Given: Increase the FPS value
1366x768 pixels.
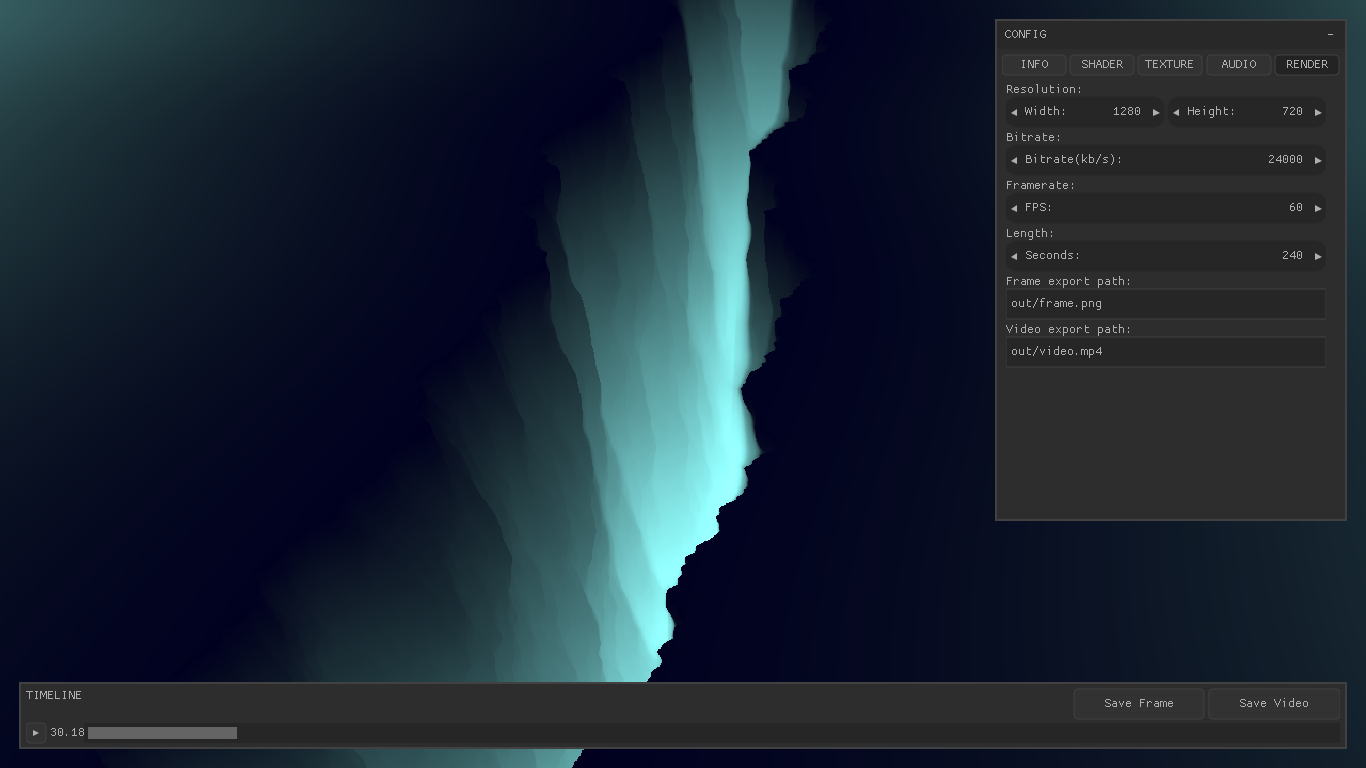Looking at the screenshot, I should click(x=1318, y=207).
